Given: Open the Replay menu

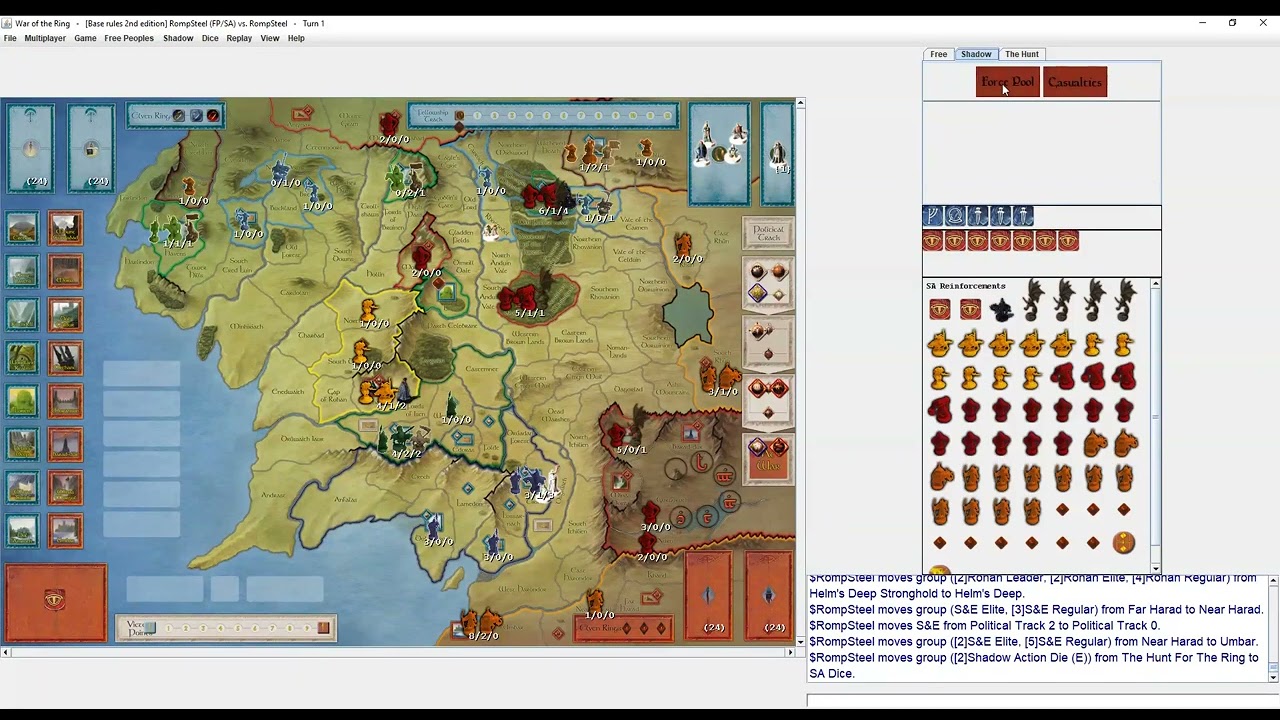Looking at the screenshot, I should click(239, 38).
